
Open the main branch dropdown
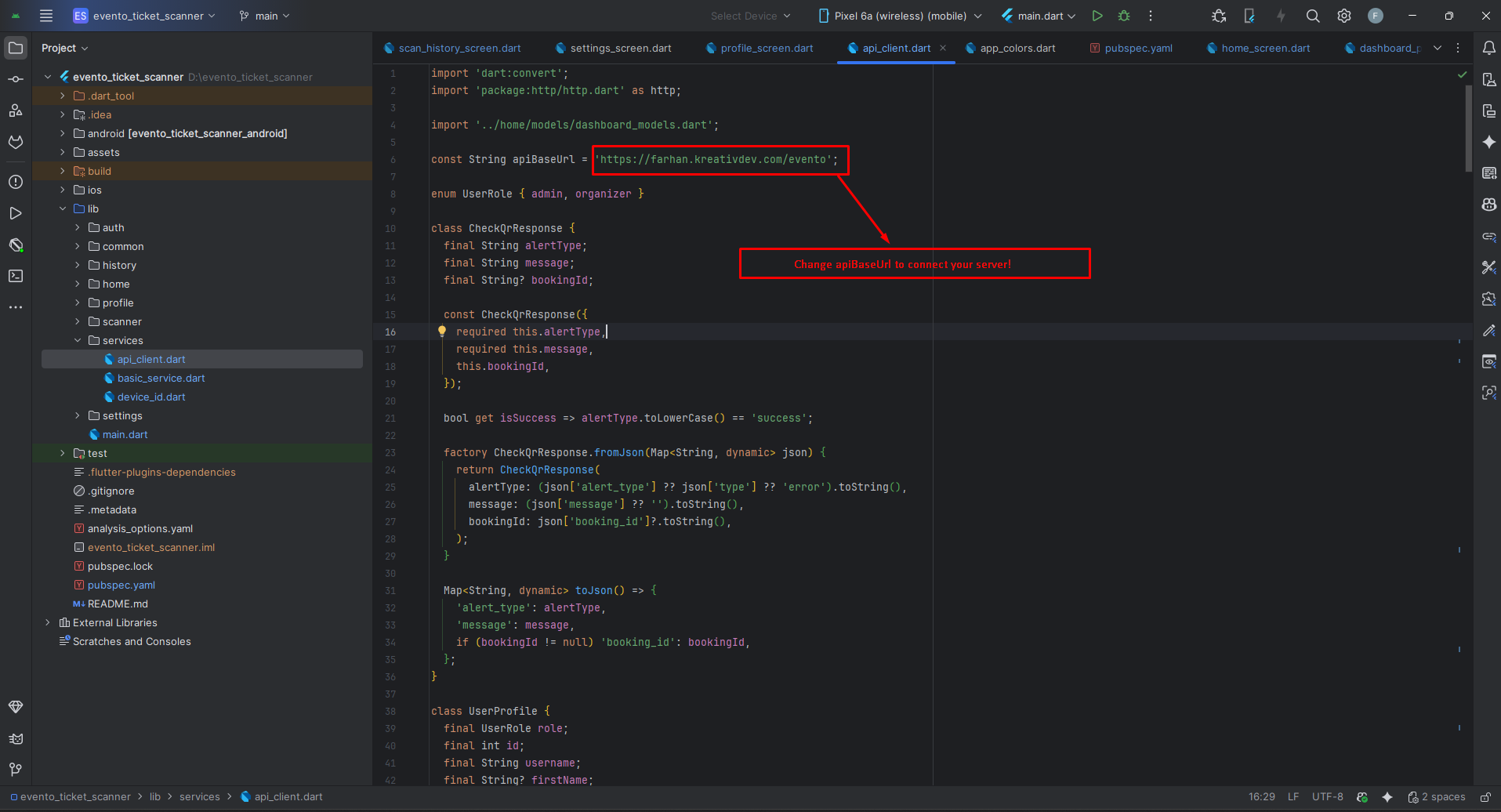(x=265, y=16)
